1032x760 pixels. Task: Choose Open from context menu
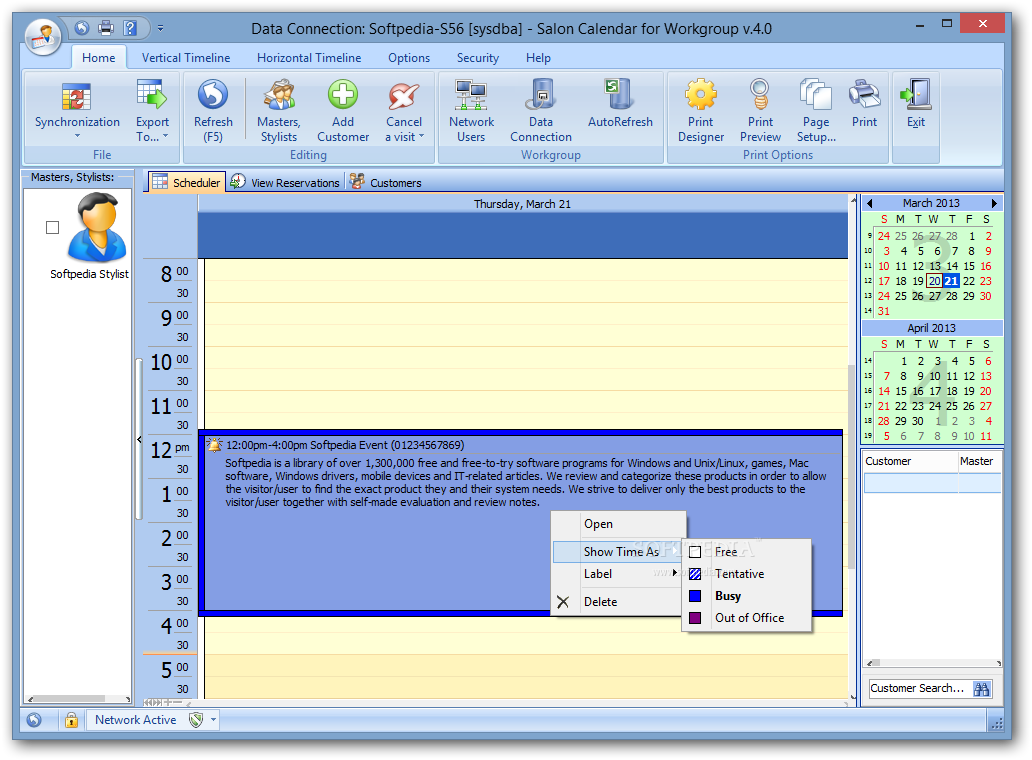(618, 524)
